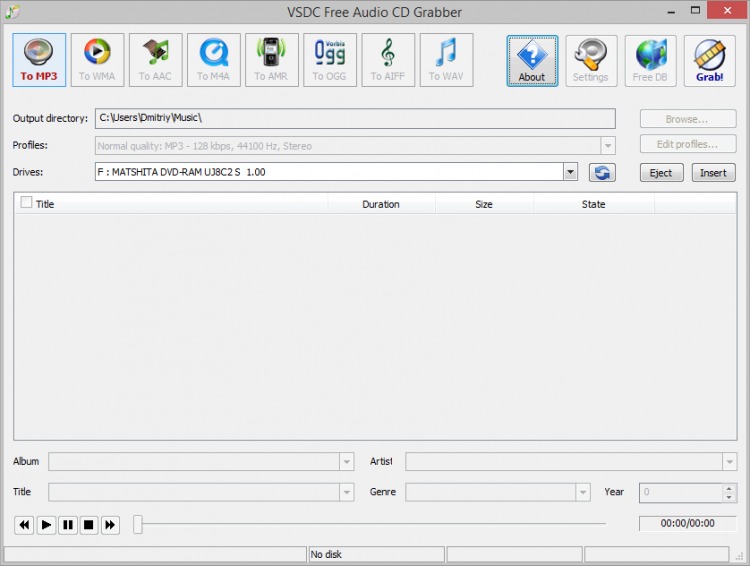Eject the disc tray
The width and height of the screenshot is (750, 566).
[662, 173]
